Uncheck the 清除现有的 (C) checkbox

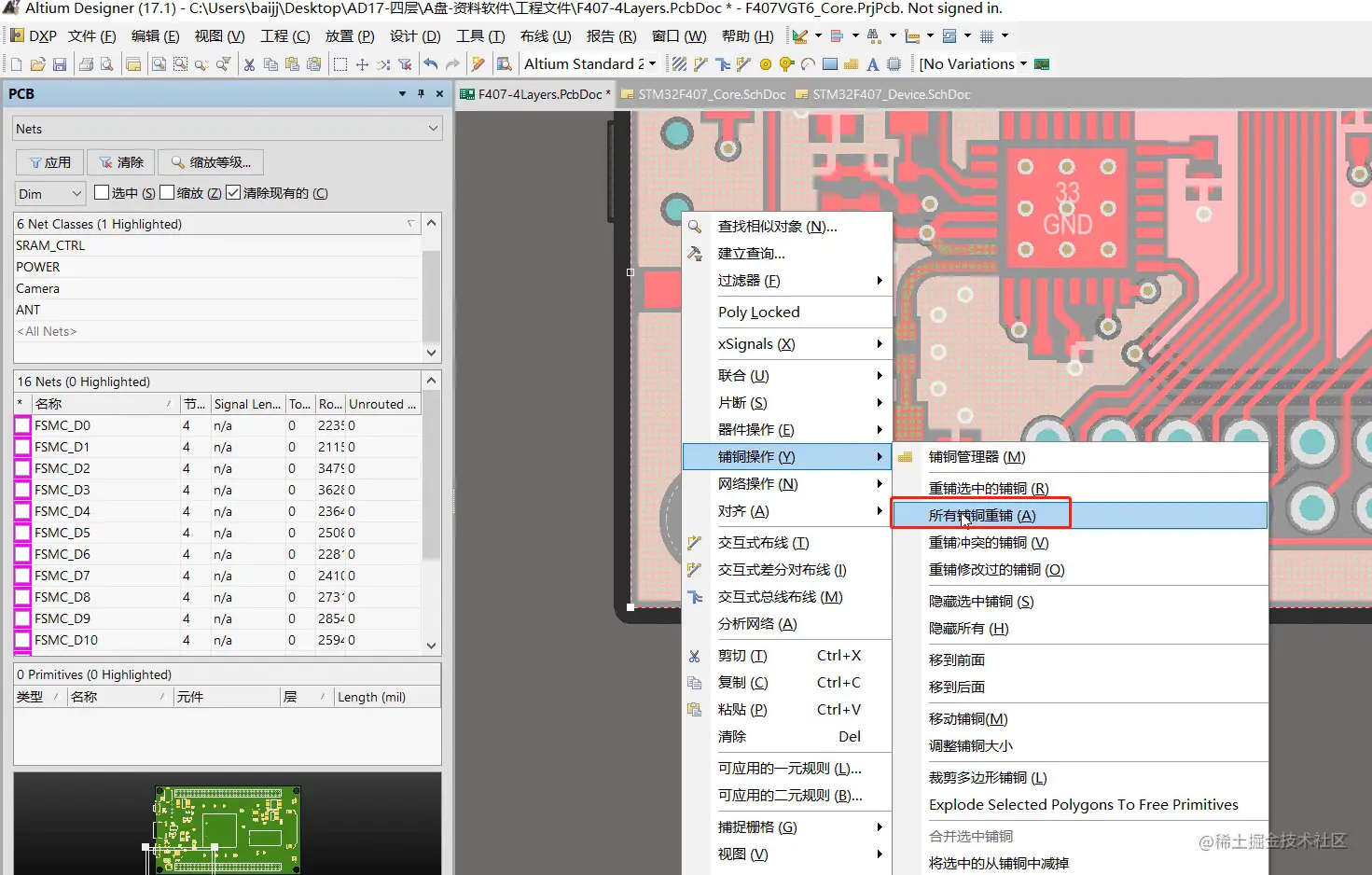tap(233, 192)
